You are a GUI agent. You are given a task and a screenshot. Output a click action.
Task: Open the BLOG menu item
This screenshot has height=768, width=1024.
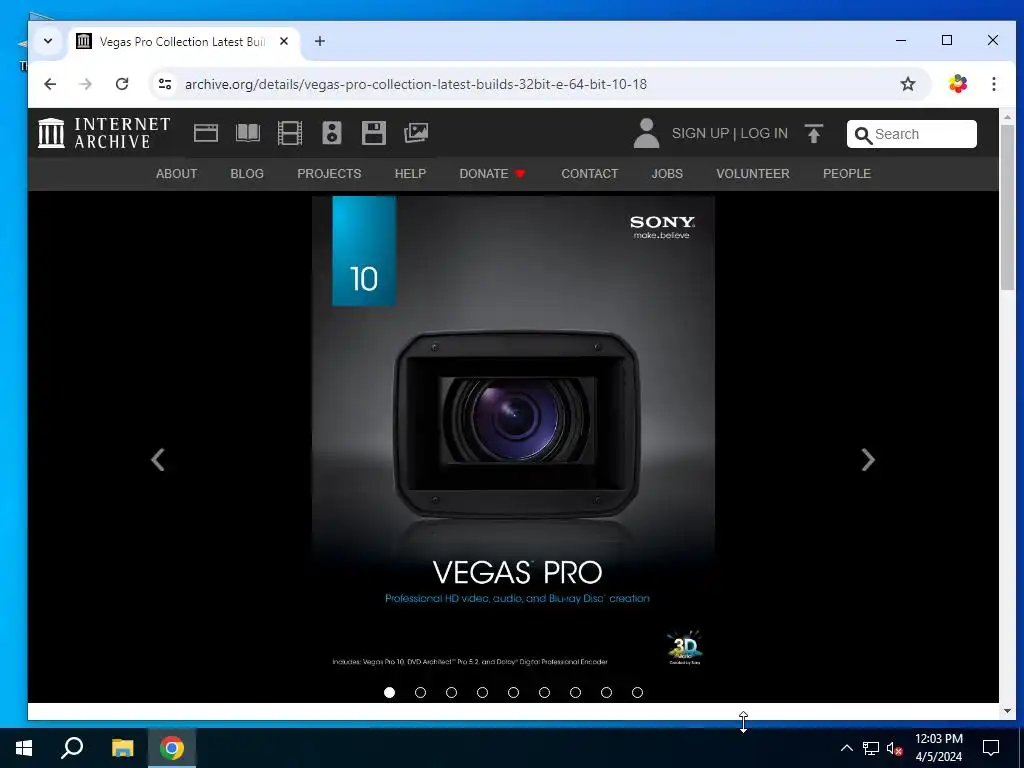[x=247, y=174]
